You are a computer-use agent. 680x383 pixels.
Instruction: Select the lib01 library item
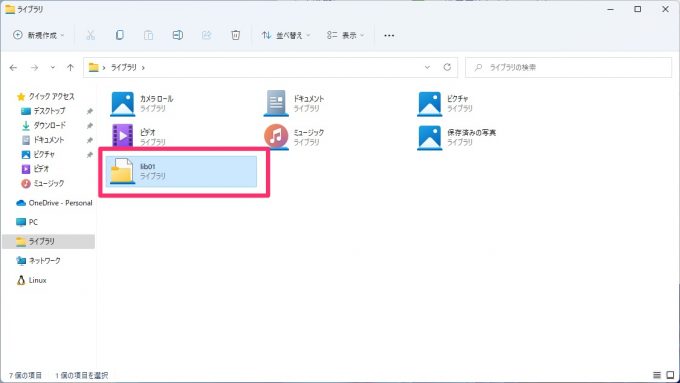pos(181,171)
